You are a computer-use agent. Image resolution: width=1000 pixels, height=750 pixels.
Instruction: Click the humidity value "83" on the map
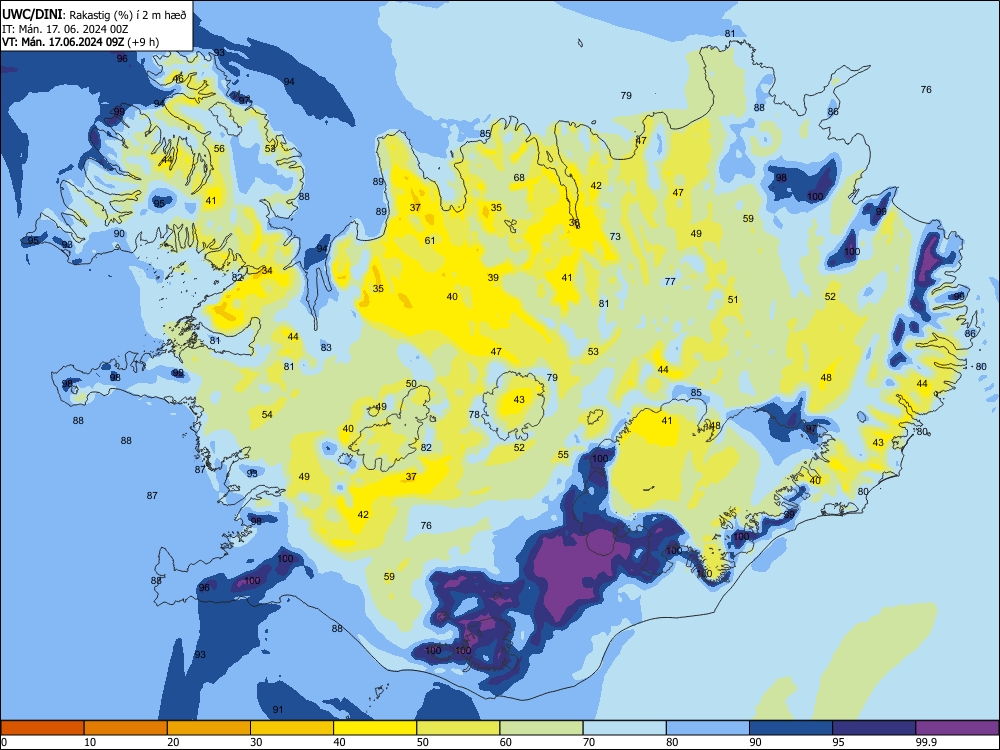click(x=326, y=348)
